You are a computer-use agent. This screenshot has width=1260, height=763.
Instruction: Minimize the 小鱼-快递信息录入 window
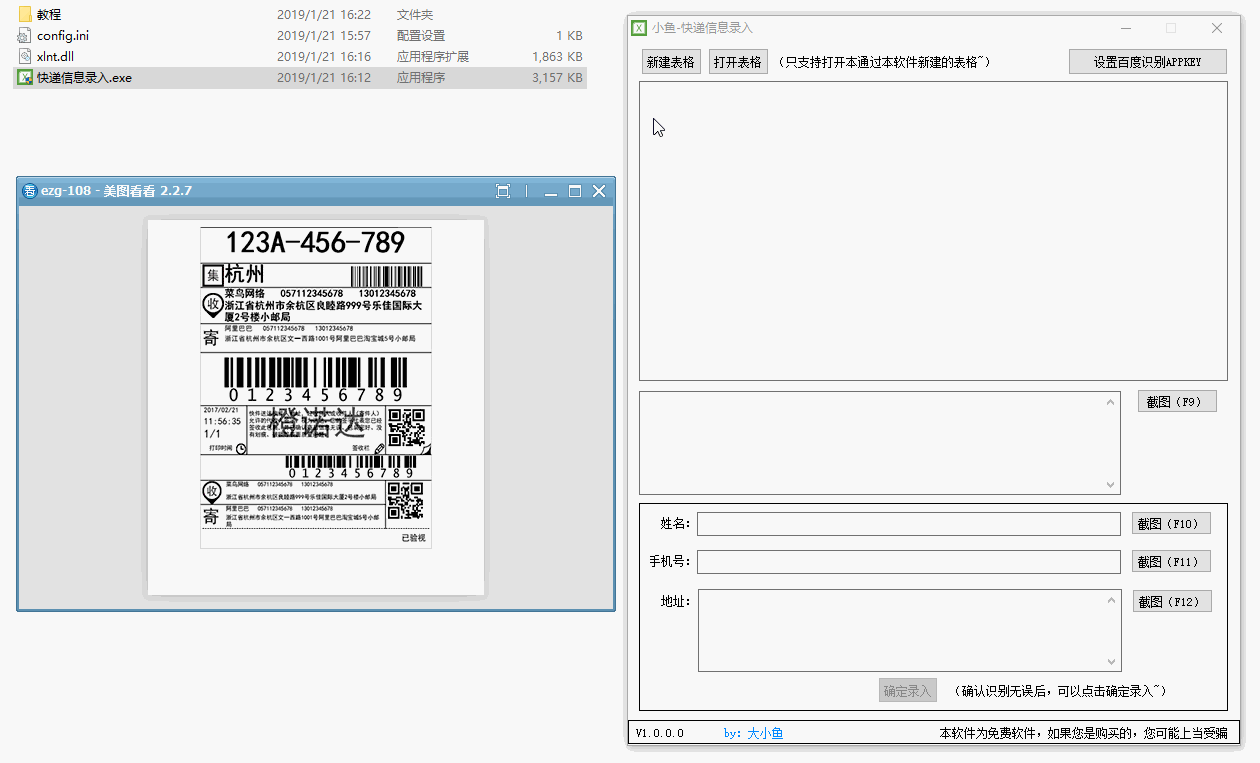pos(1125,28)
